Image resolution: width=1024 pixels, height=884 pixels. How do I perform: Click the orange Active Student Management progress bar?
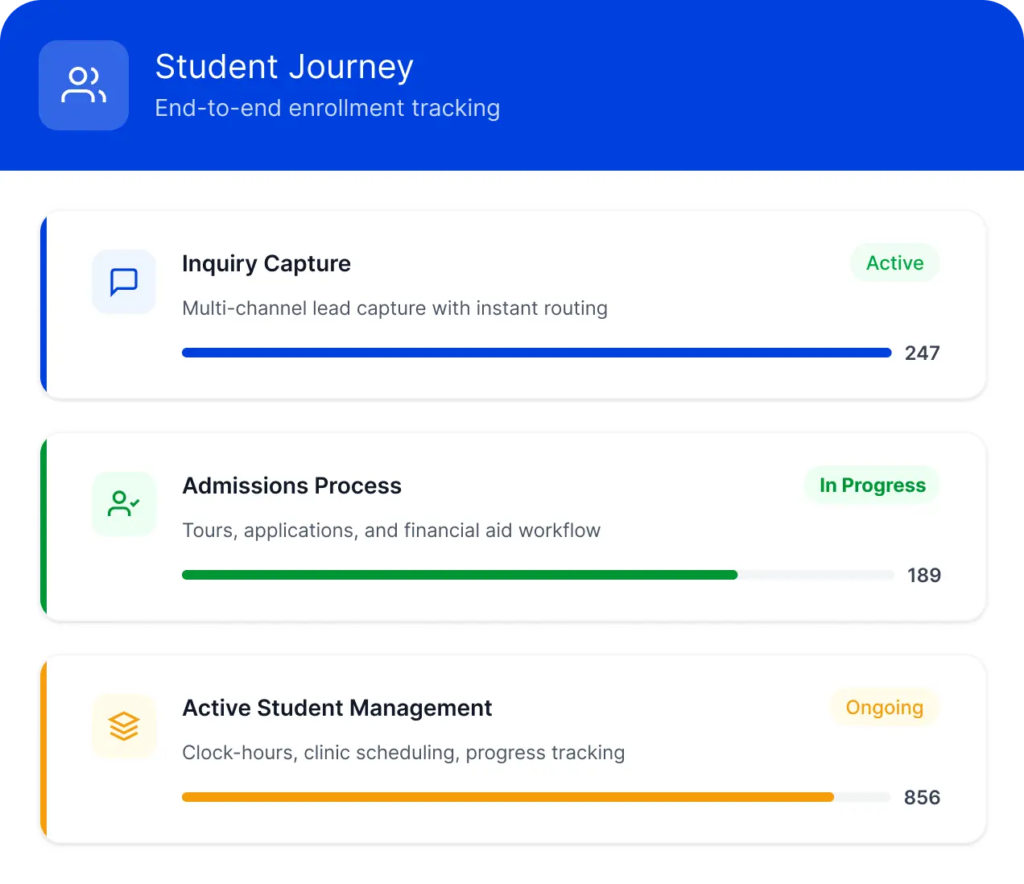click(x=508, y=797)
